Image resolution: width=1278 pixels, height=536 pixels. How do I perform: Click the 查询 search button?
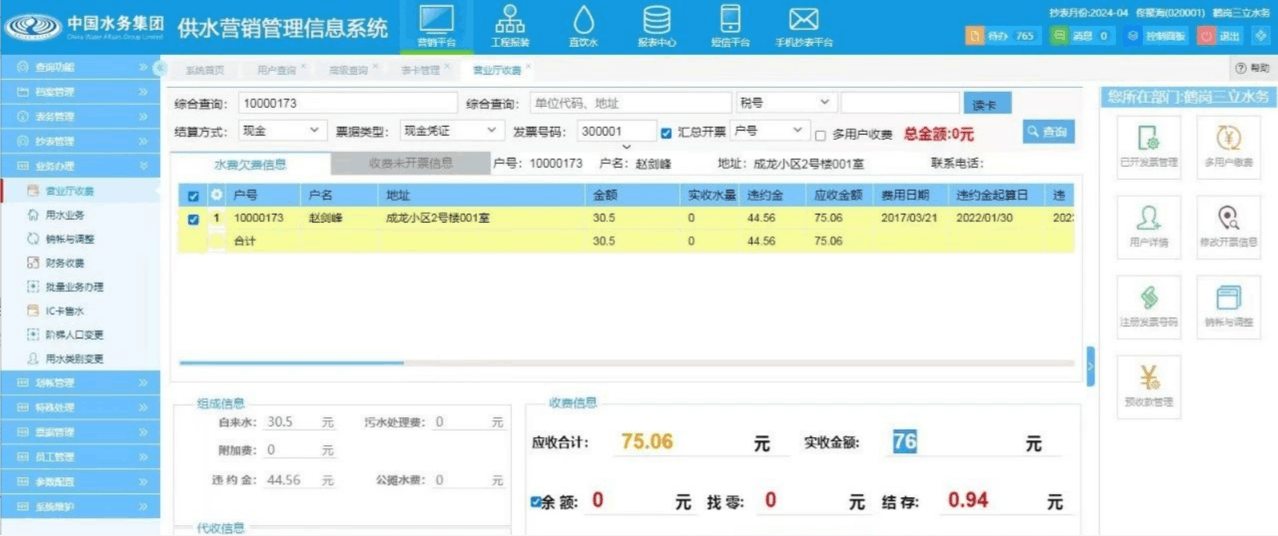coord(1047,132)
